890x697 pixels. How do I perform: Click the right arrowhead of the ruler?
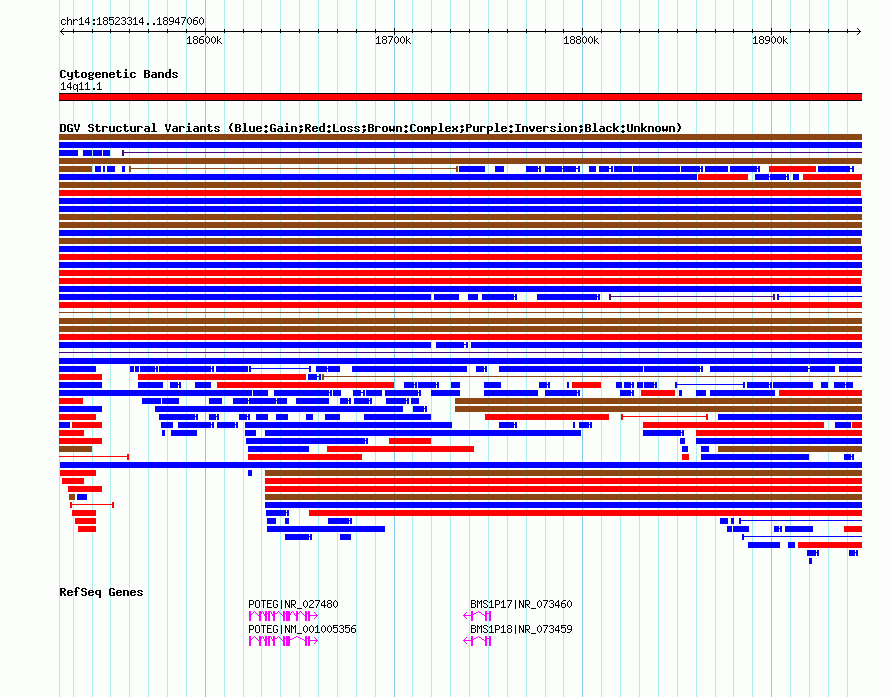point(858,32)
